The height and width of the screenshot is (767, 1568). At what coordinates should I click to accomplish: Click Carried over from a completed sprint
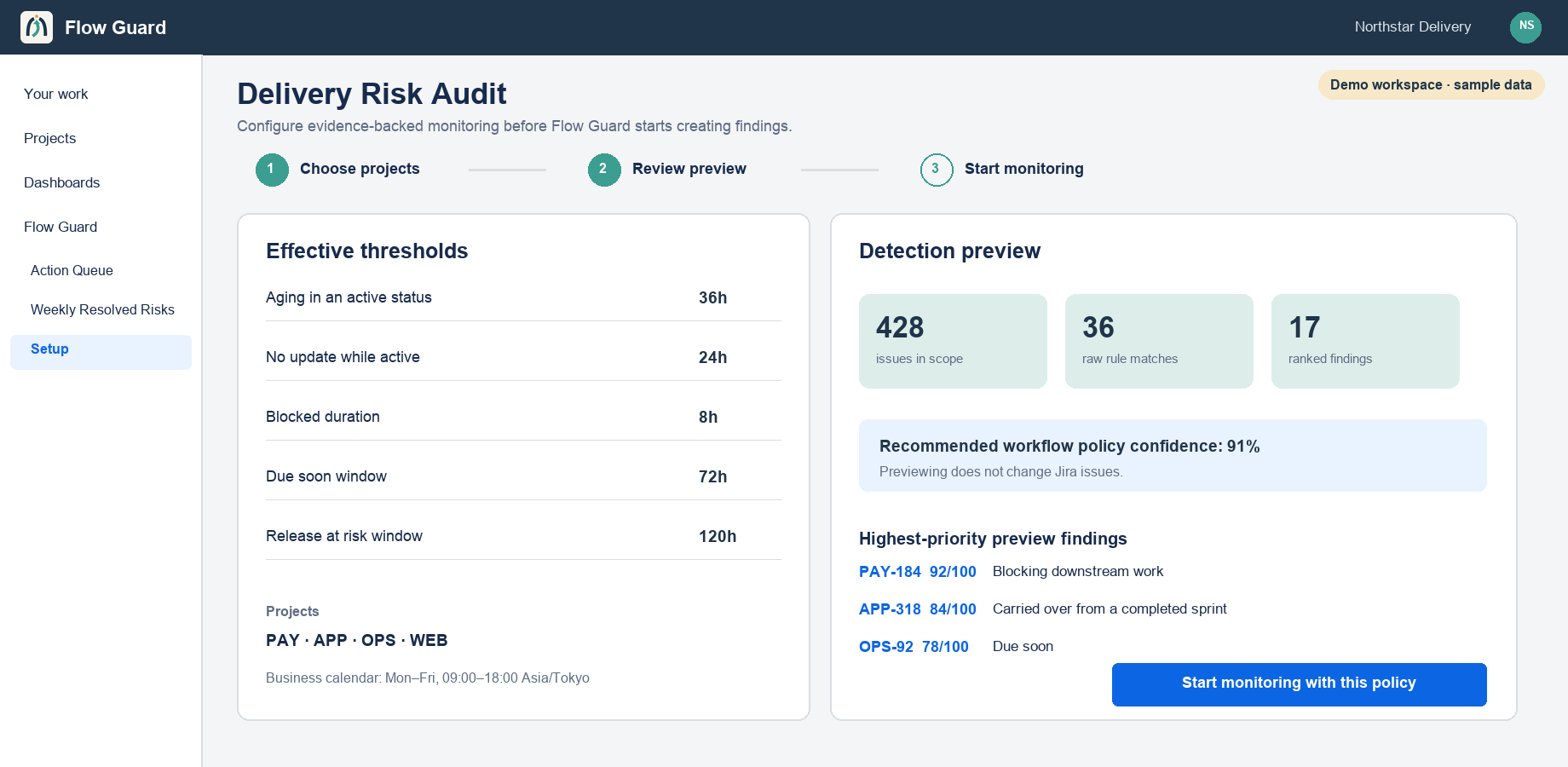(1110, 608)
